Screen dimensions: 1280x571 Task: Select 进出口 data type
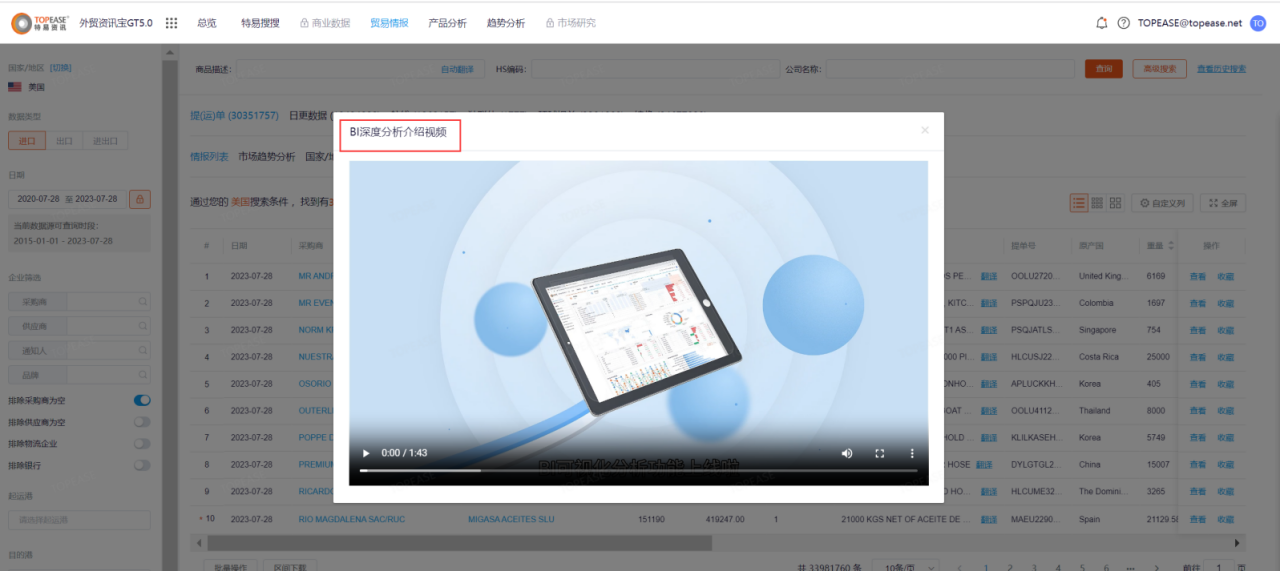pyautogui.click(x=105, y=141)
